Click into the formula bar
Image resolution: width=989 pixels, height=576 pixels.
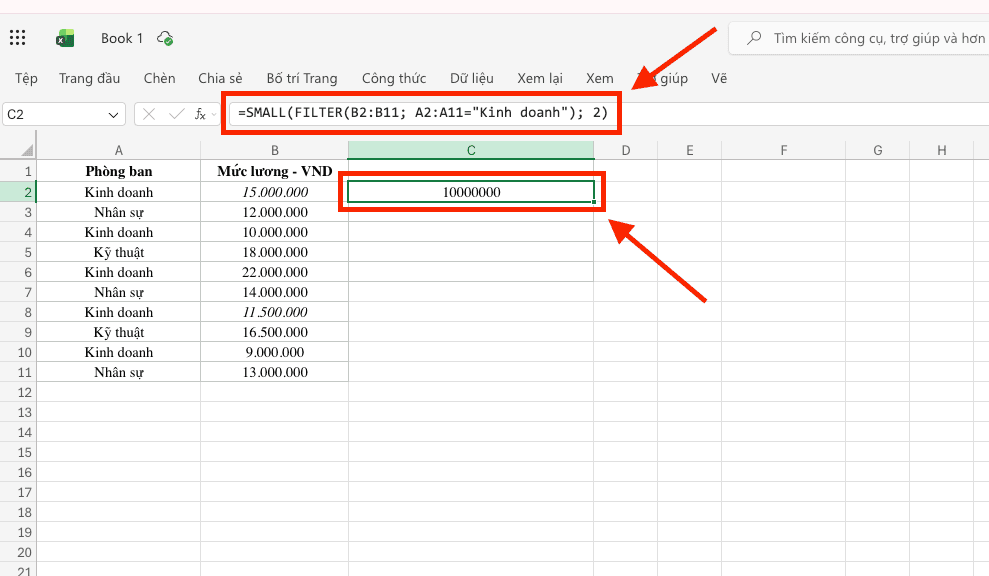click(609, 114)
